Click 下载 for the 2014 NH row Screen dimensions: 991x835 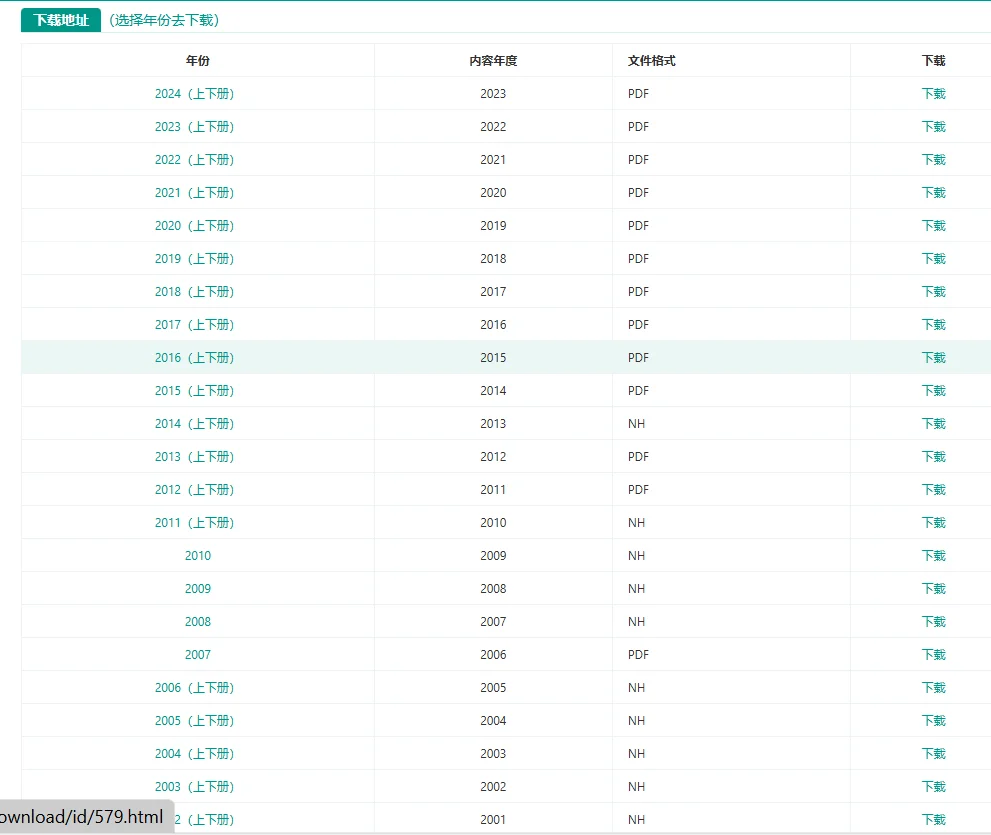933,424
